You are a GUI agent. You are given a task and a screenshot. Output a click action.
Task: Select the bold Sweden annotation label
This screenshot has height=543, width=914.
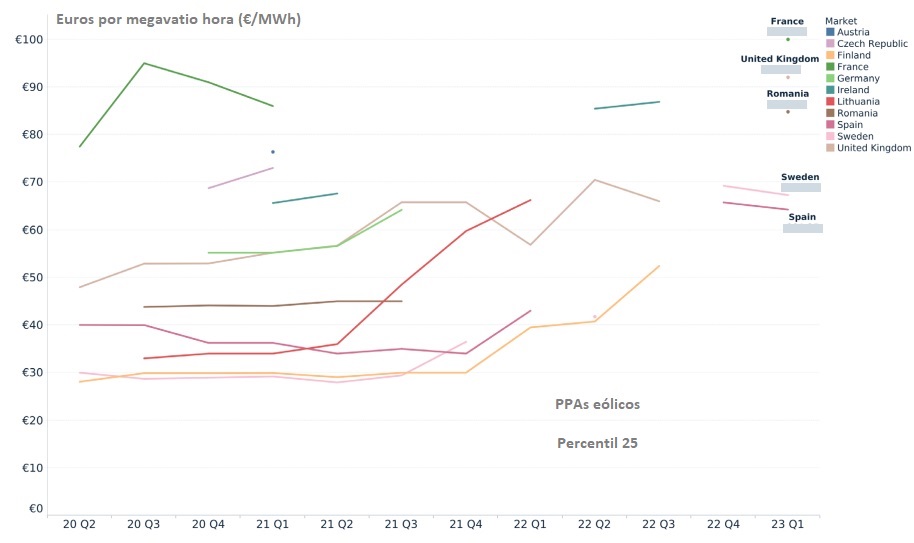800,177
